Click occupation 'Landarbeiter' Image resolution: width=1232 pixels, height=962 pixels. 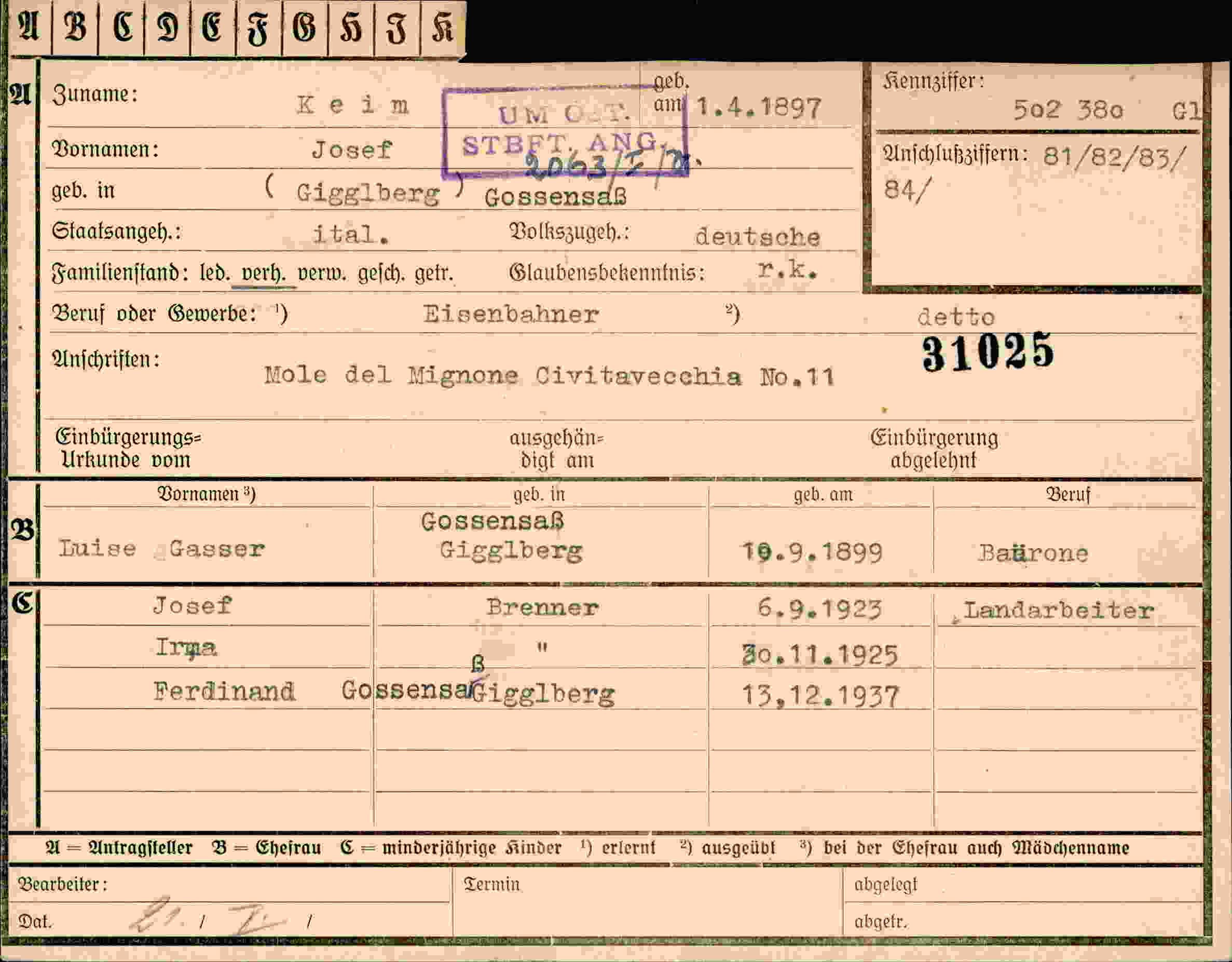click(1059, 611)
